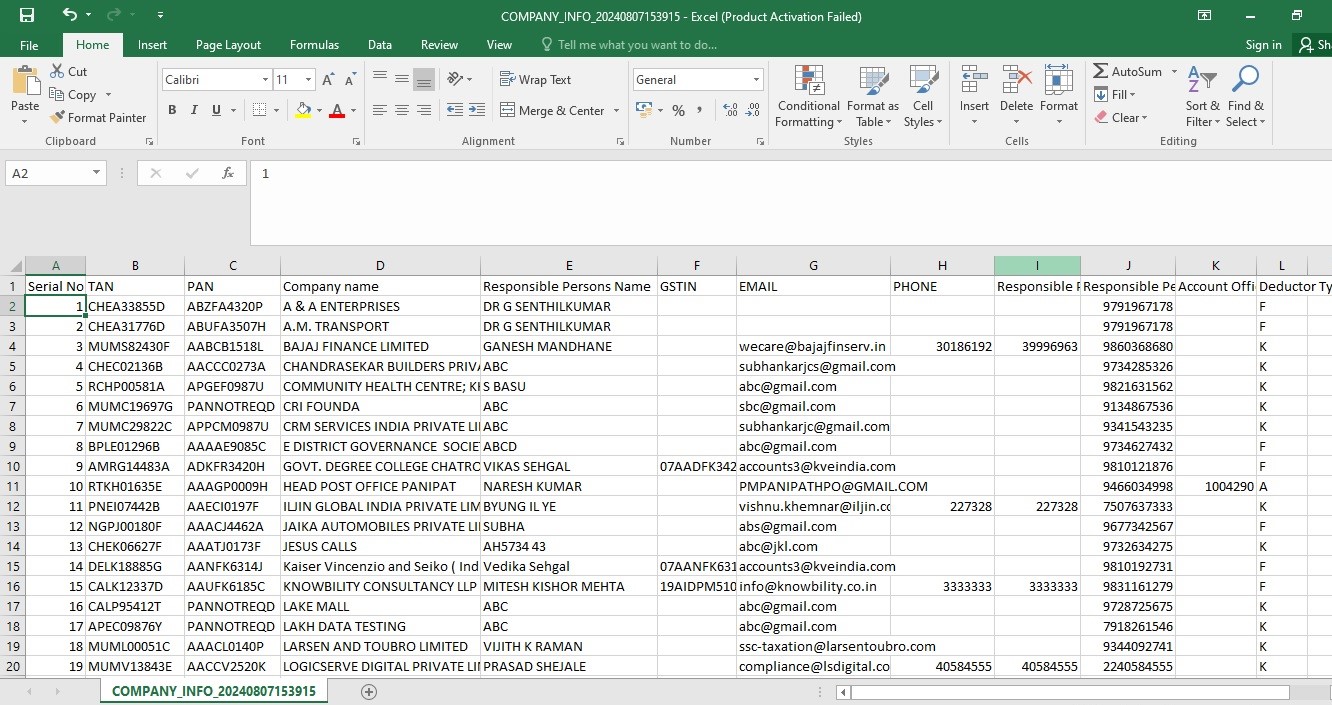Screen dimensions: 1332x705
Task: Undo the last action
Action: click(69, 15)
